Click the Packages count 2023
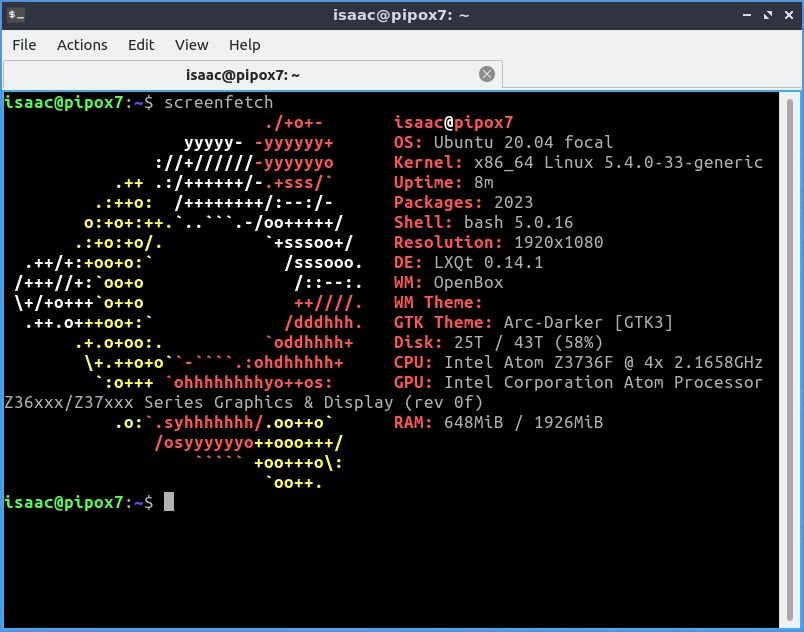The image size is (804, 632). coord(513,202)
